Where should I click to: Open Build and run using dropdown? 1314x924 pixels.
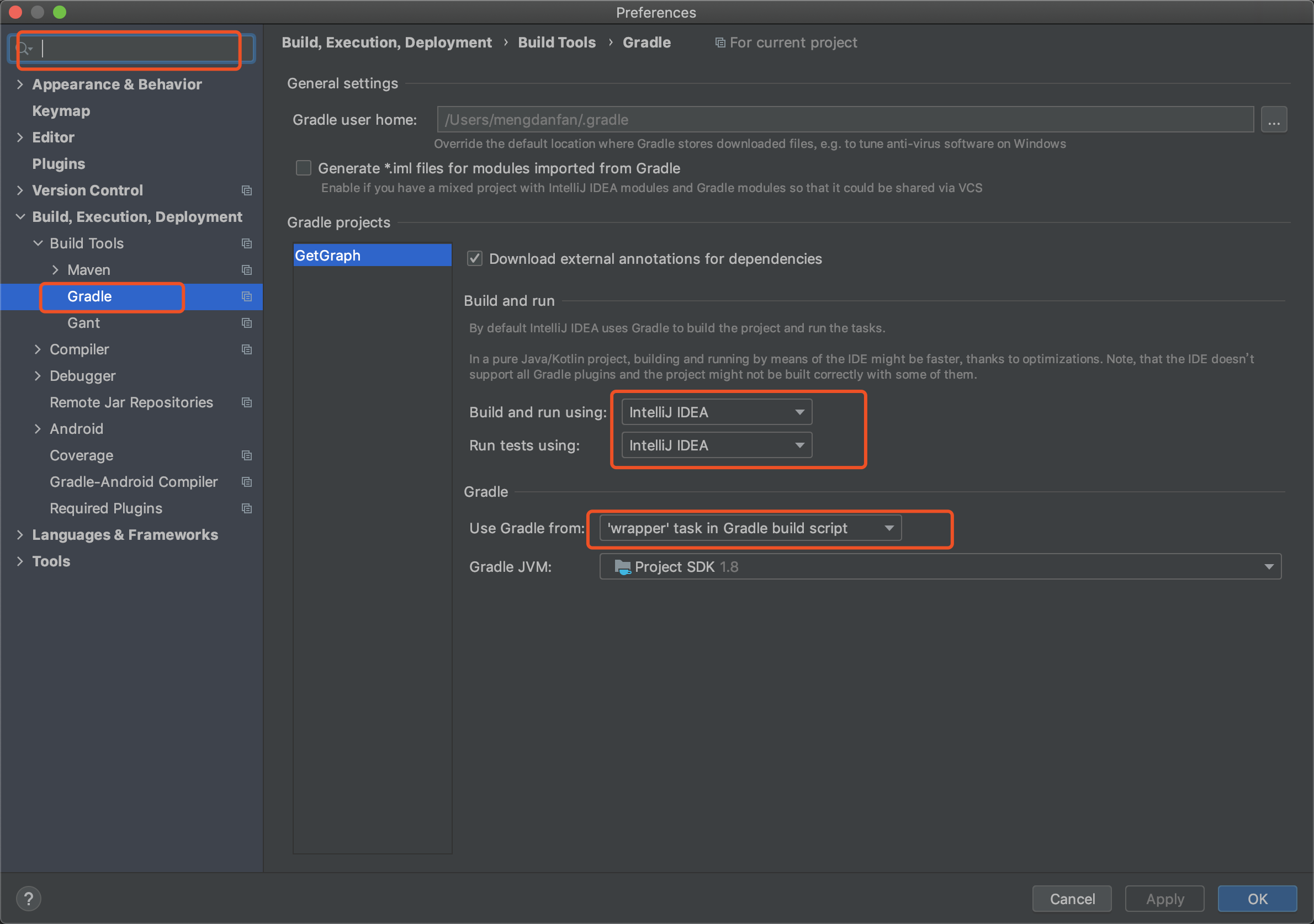[717, 412]
